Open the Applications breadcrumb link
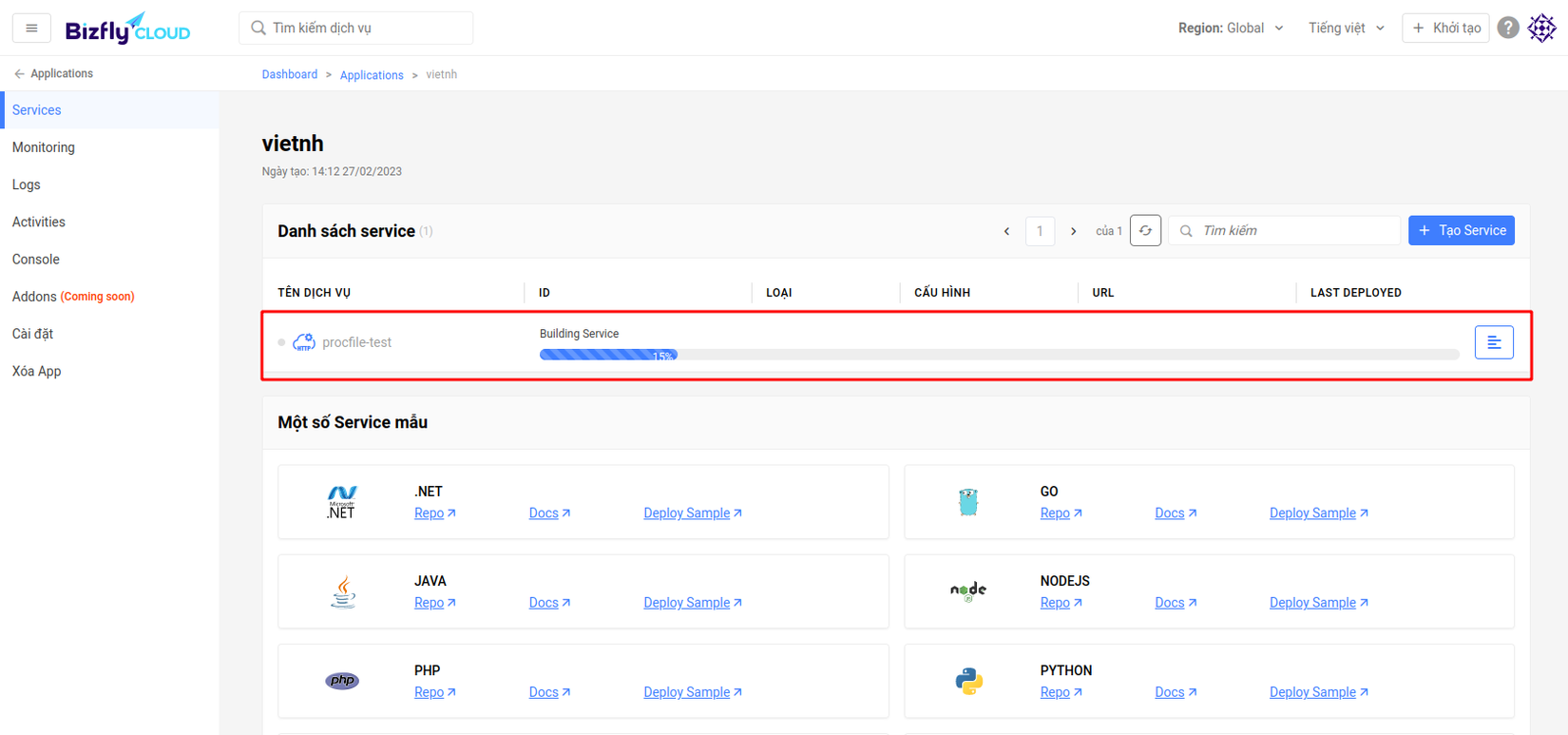 pos(372,75)
